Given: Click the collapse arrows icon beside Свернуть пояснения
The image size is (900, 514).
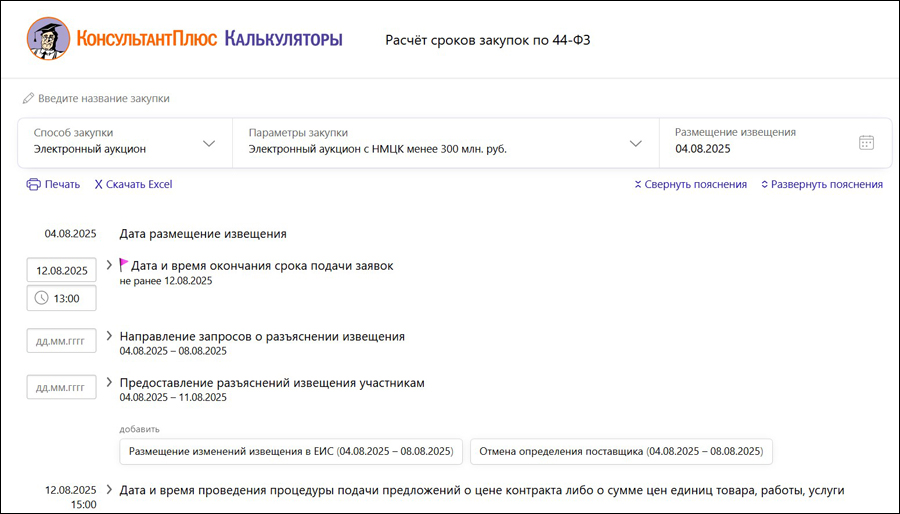Looking at the screenshot, I should click(x=638, y=184).
